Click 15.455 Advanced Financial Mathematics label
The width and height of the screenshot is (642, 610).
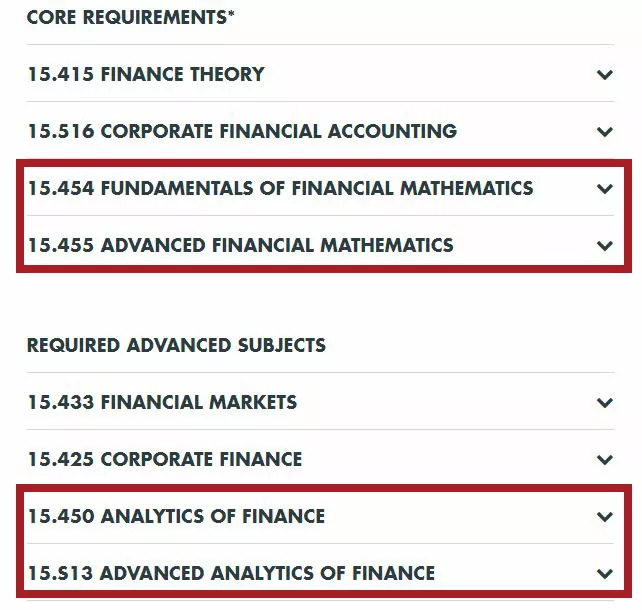pos(240,245)
